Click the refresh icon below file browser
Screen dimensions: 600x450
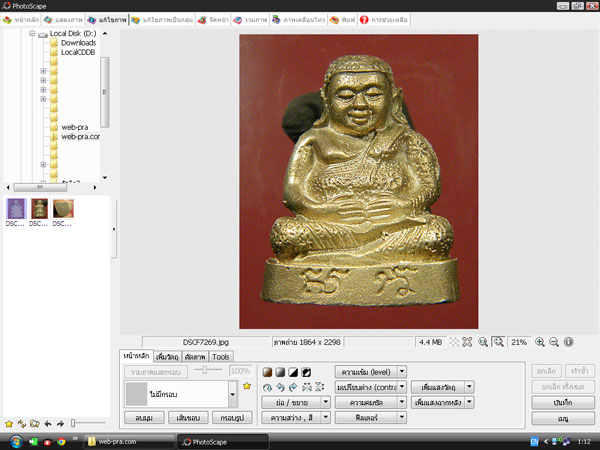coord(22,424)
